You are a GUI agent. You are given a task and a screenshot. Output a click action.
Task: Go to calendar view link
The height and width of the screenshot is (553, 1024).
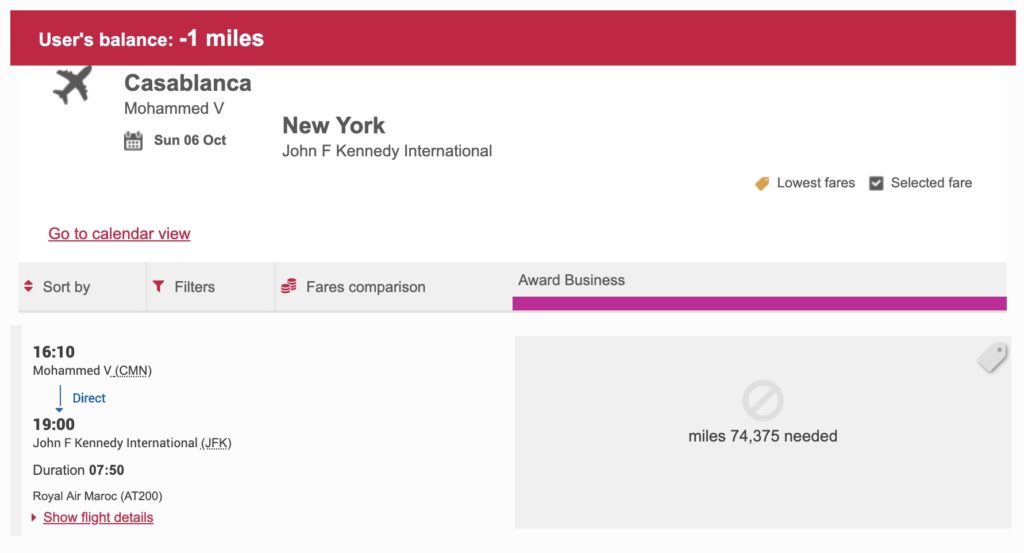tap(119, 233)
